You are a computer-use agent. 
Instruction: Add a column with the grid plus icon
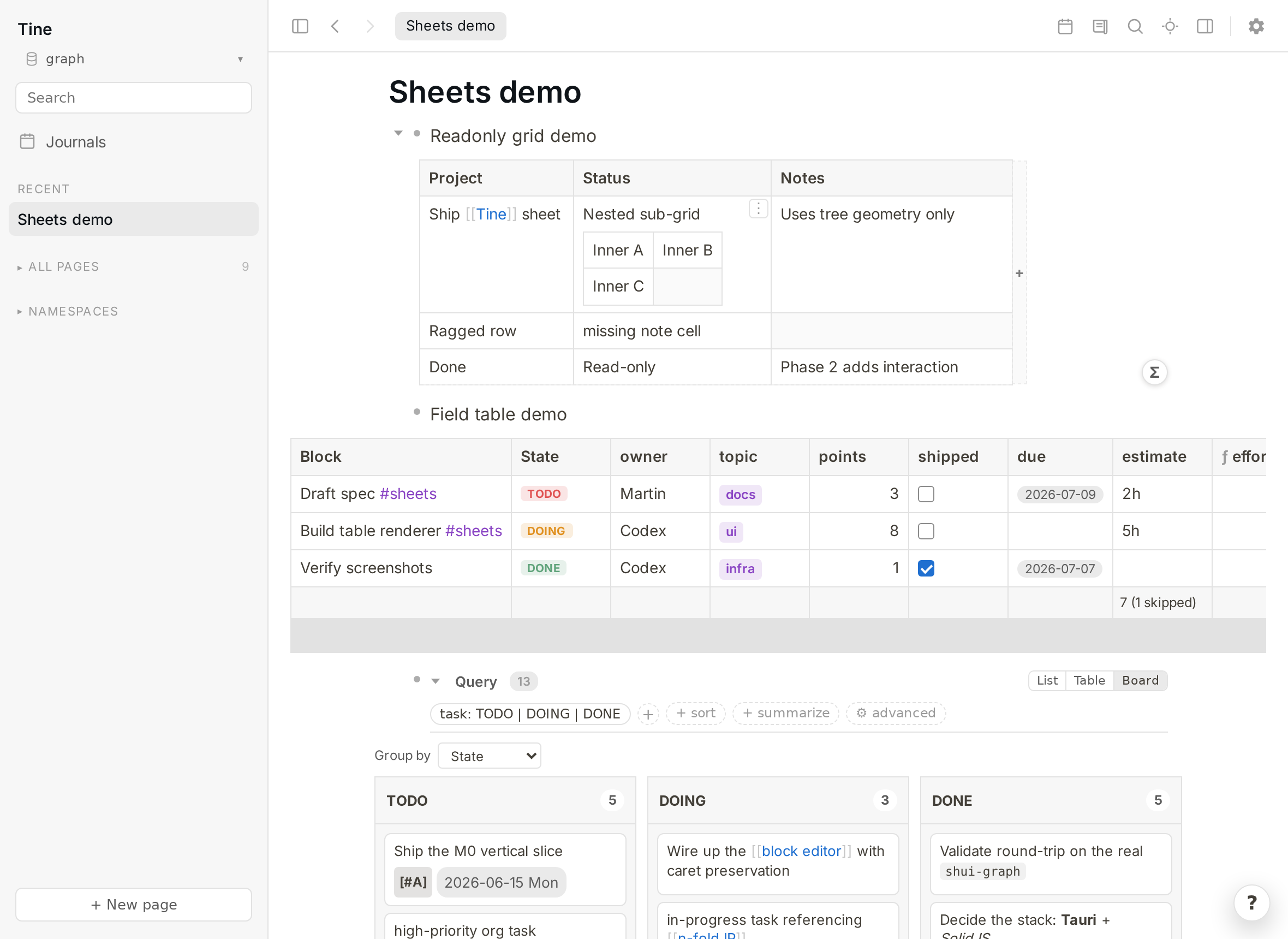1019,274
